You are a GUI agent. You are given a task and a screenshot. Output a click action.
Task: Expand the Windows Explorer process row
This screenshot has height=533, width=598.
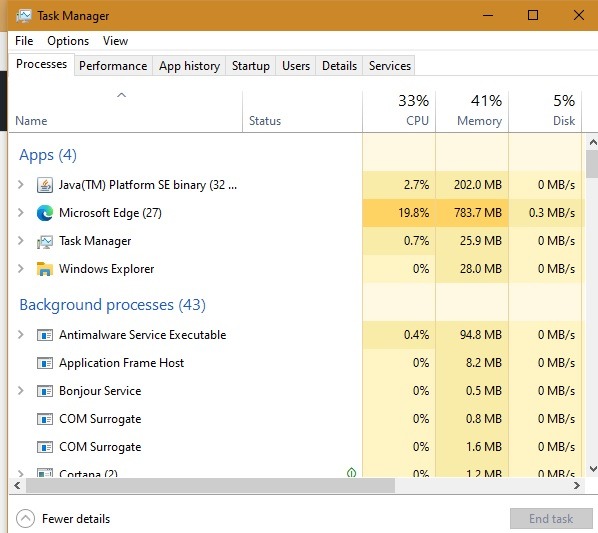pos(21,269)
